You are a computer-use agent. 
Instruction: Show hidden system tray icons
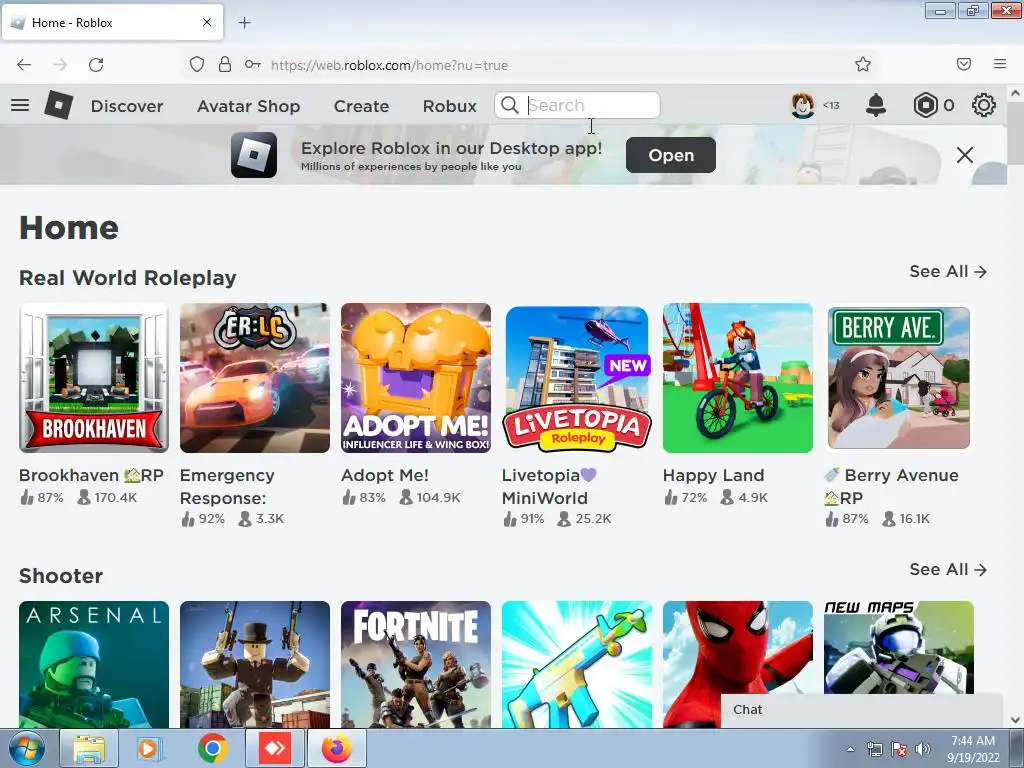click(850, 749)
